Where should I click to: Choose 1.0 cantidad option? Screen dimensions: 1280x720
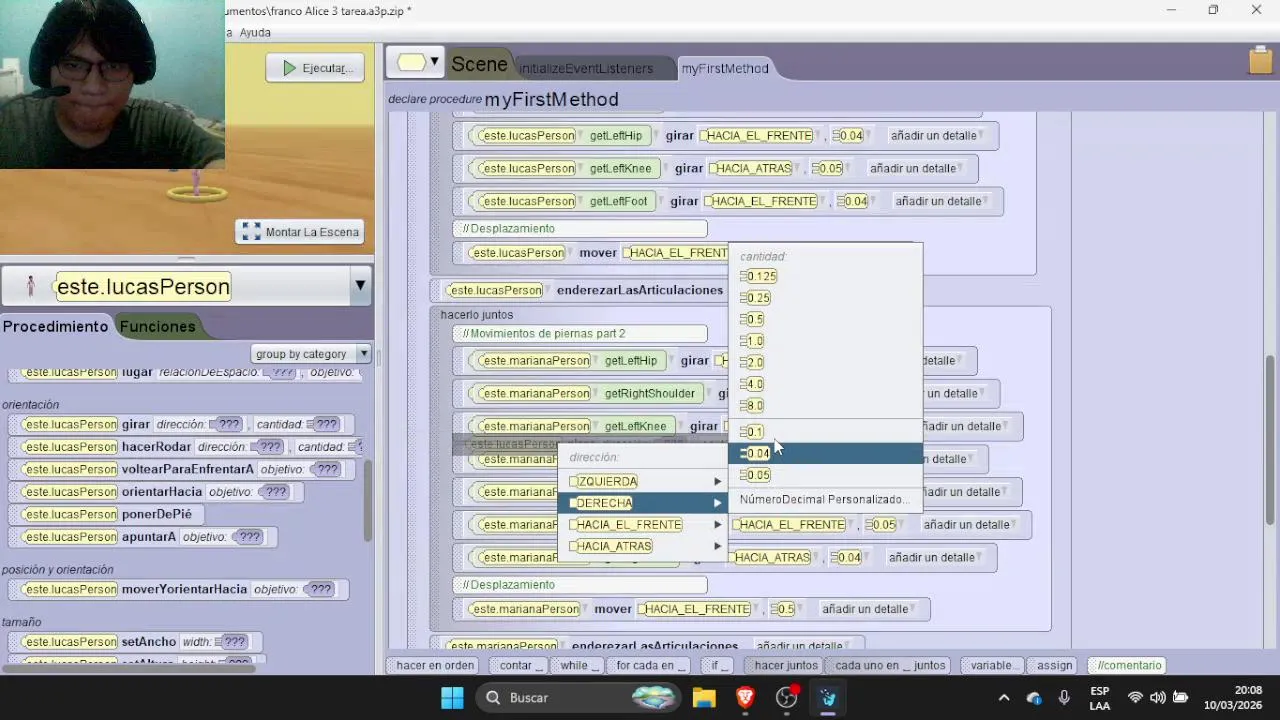click(752, 341)
